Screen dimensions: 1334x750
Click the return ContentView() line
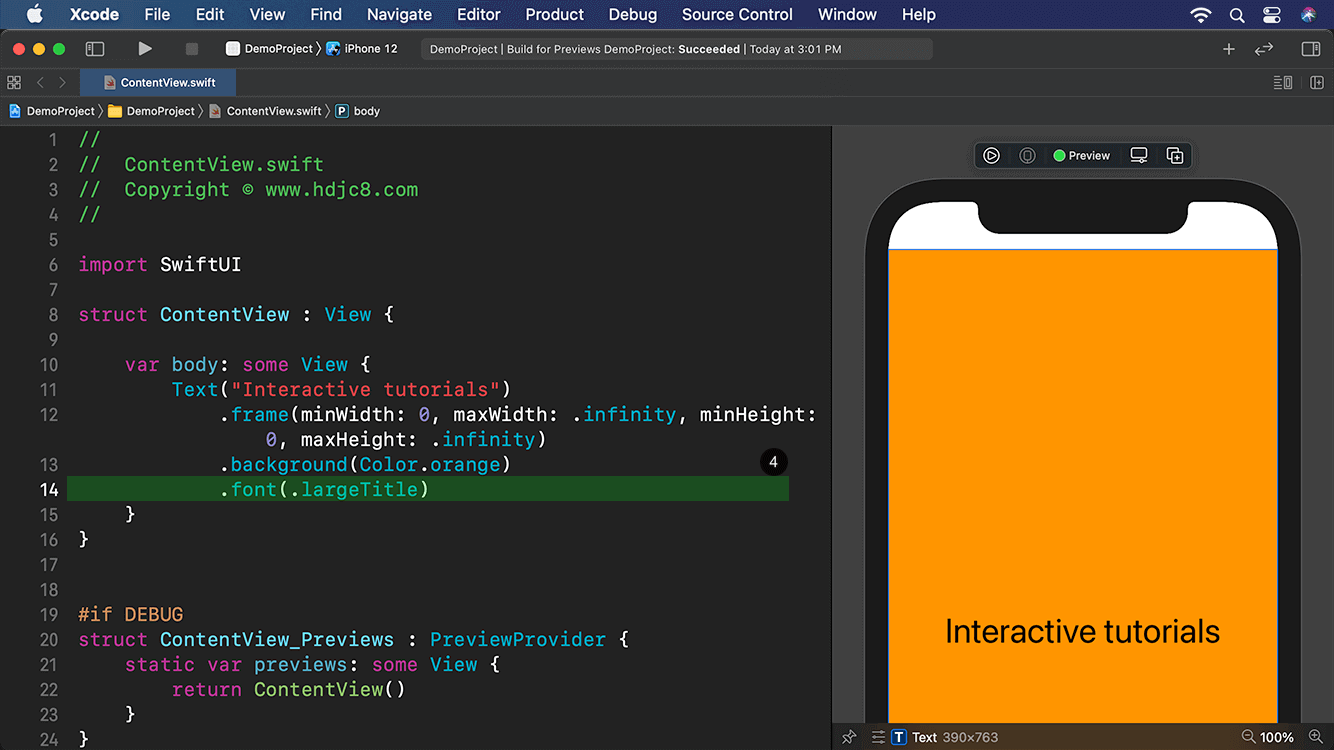[288, 689]
